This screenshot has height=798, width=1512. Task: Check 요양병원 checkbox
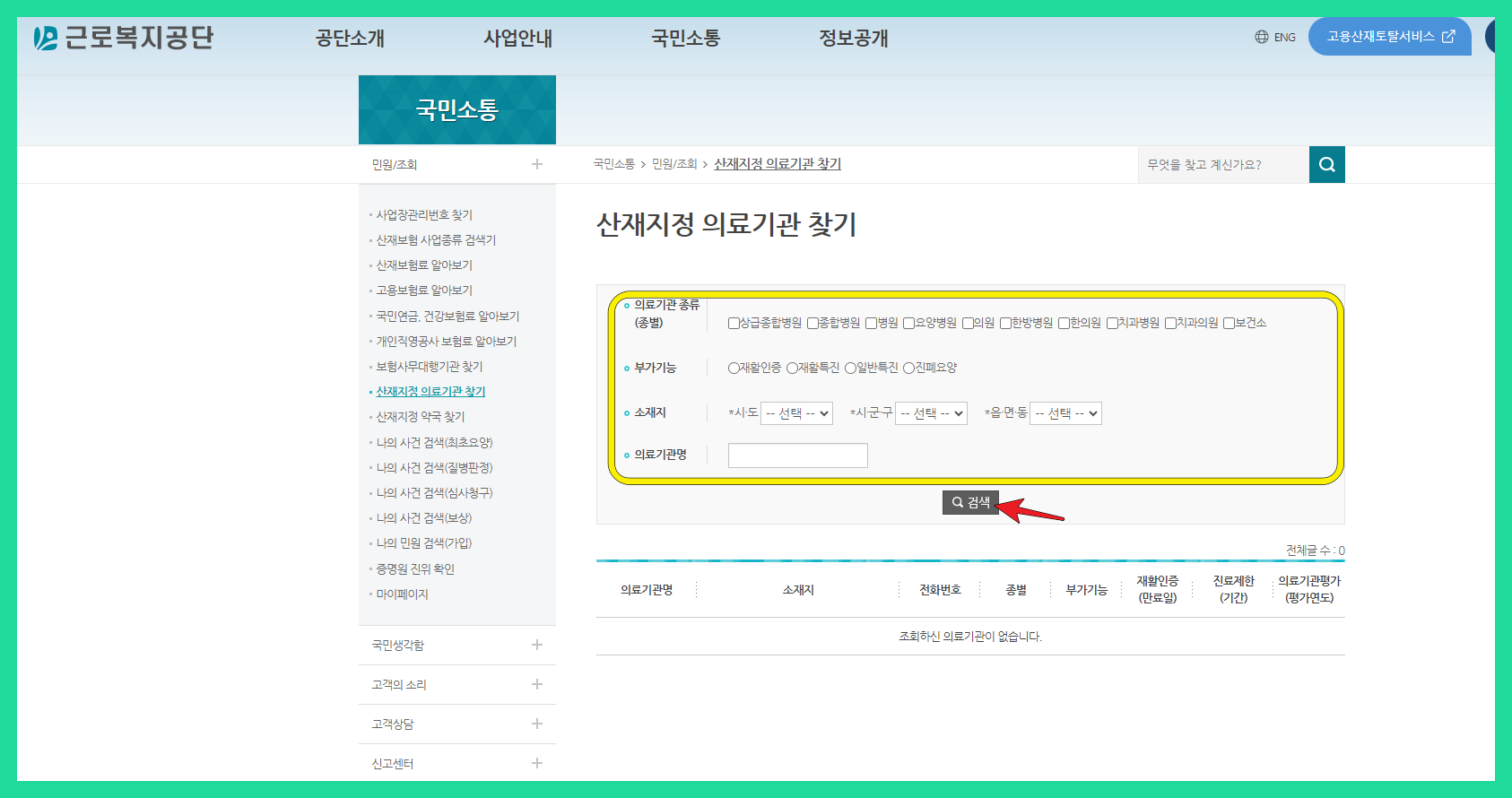click(x=908, y=323)
